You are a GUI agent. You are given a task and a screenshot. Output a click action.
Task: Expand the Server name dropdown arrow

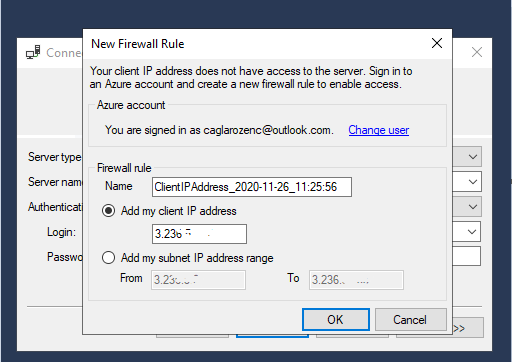pyautogui.click(x=472, y=182)
